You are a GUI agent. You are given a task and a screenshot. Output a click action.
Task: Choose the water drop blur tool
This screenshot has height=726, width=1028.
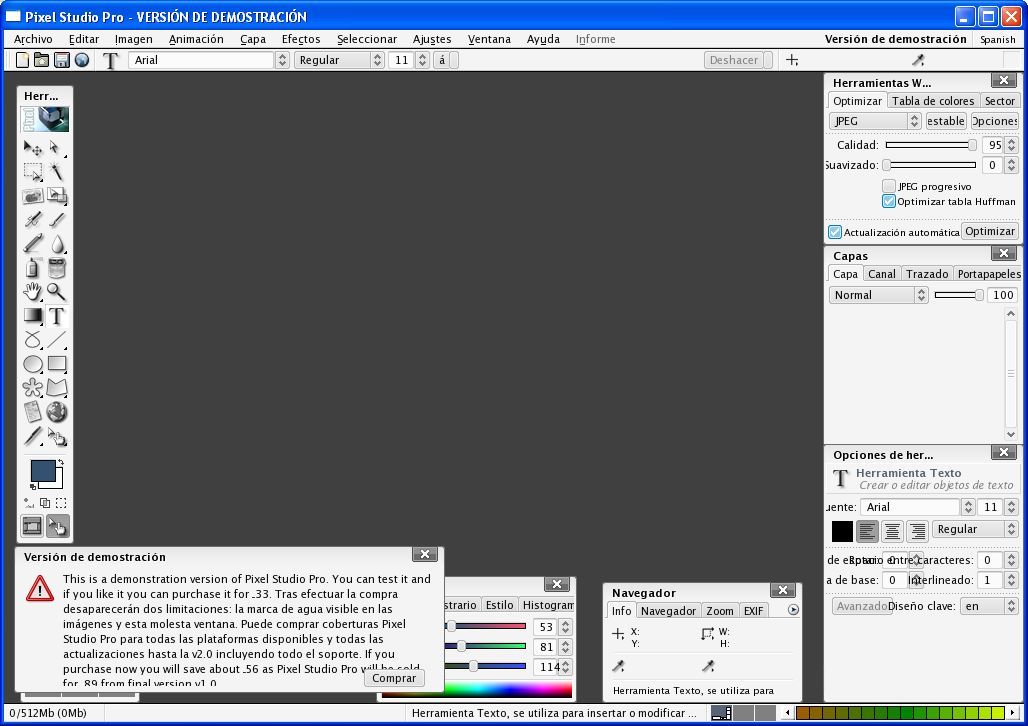point(57,243)
